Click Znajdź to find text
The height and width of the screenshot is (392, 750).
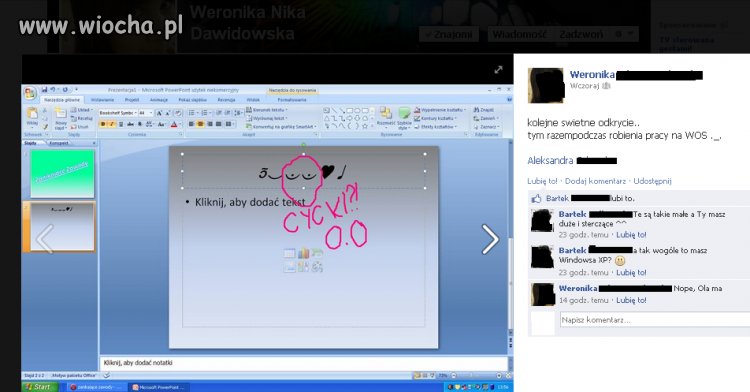click(484, 110)
